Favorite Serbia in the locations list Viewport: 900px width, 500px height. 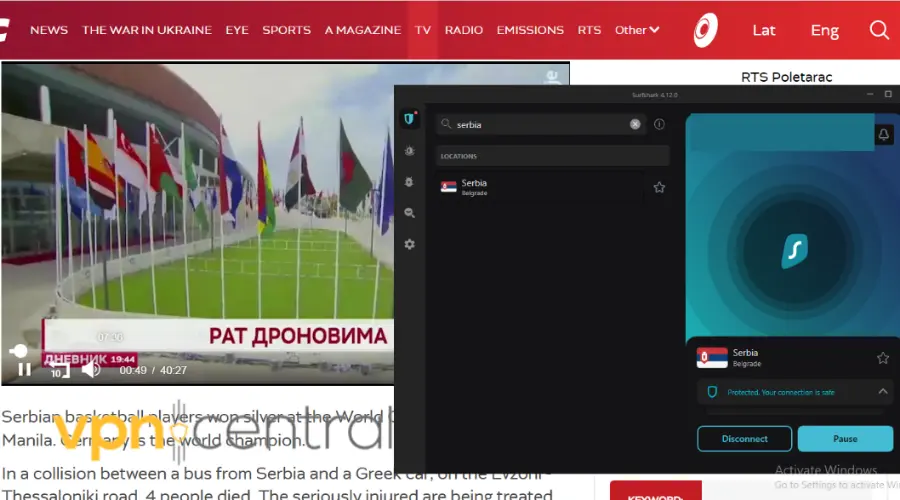(x=659, y=187)
